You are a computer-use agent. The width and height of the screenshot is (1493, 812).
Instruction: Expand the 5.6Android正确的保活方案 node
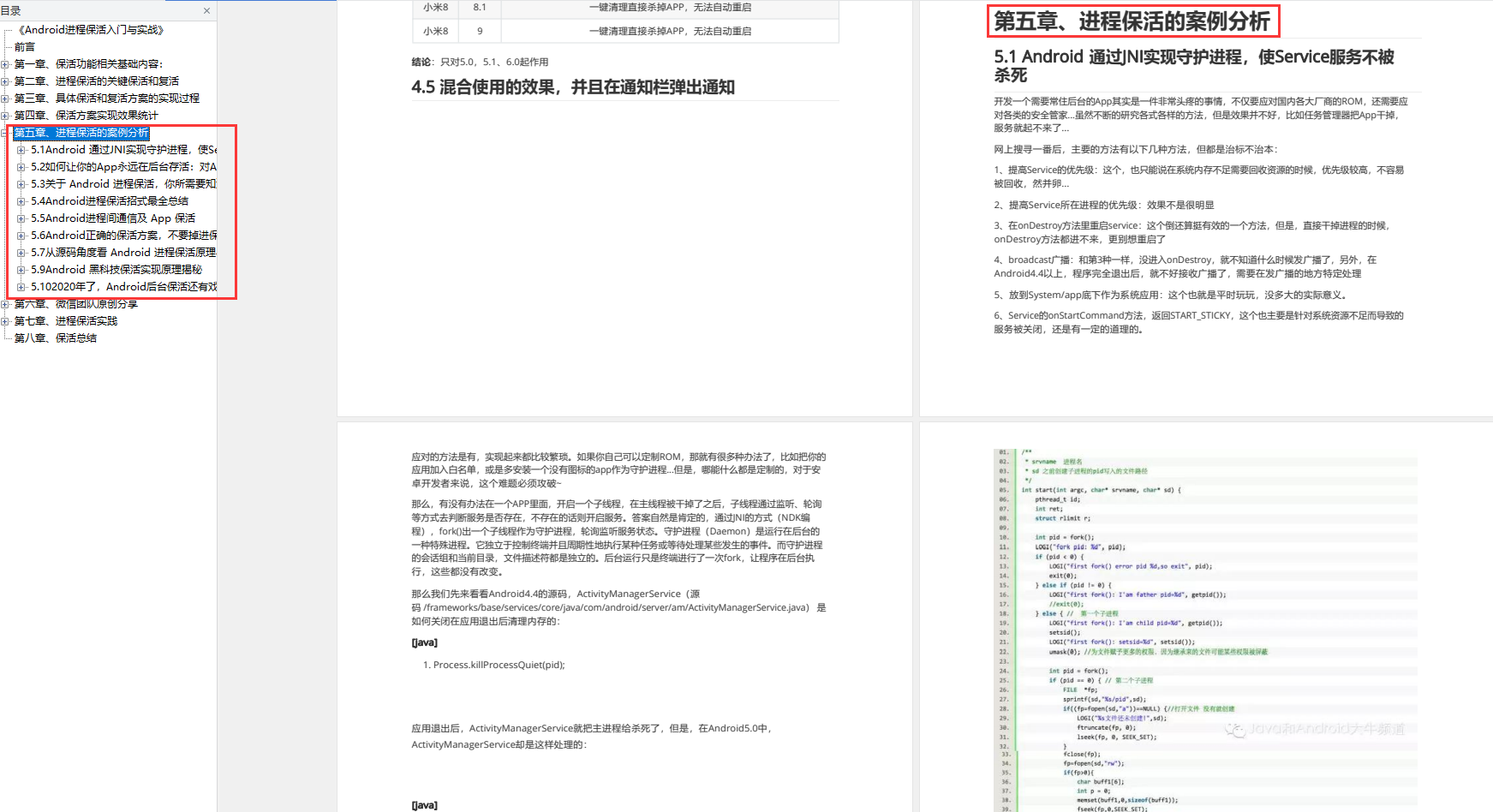[21, 236]
